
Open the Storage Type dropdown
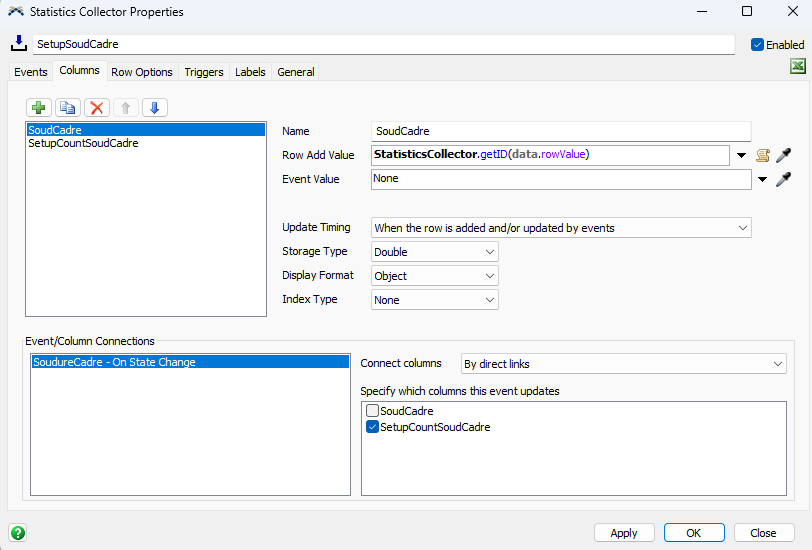[x=434, y=252]
